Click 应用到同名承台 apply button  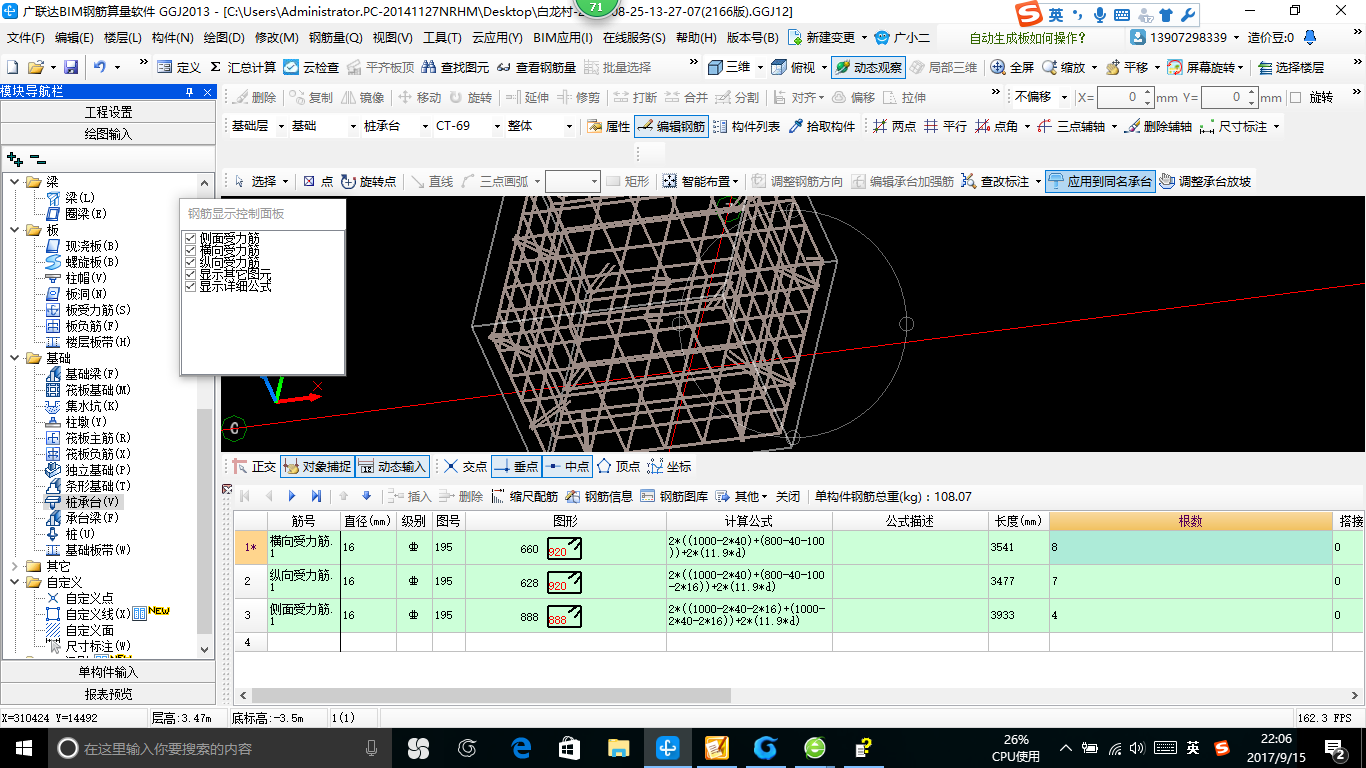coord(1100,182)
